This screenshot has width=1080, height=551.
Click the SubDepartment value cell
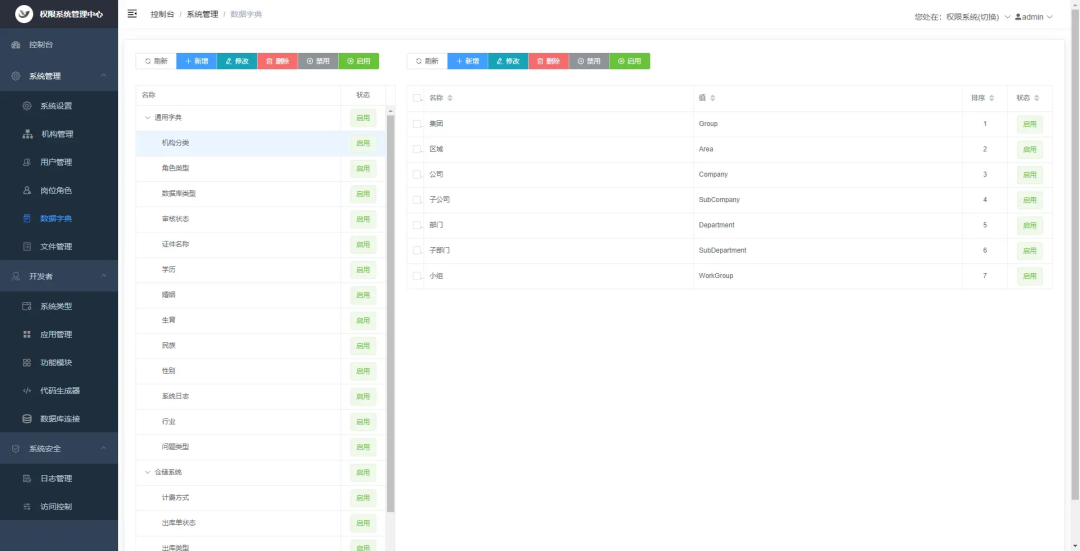pyautogui.click(x=828, y=251)
